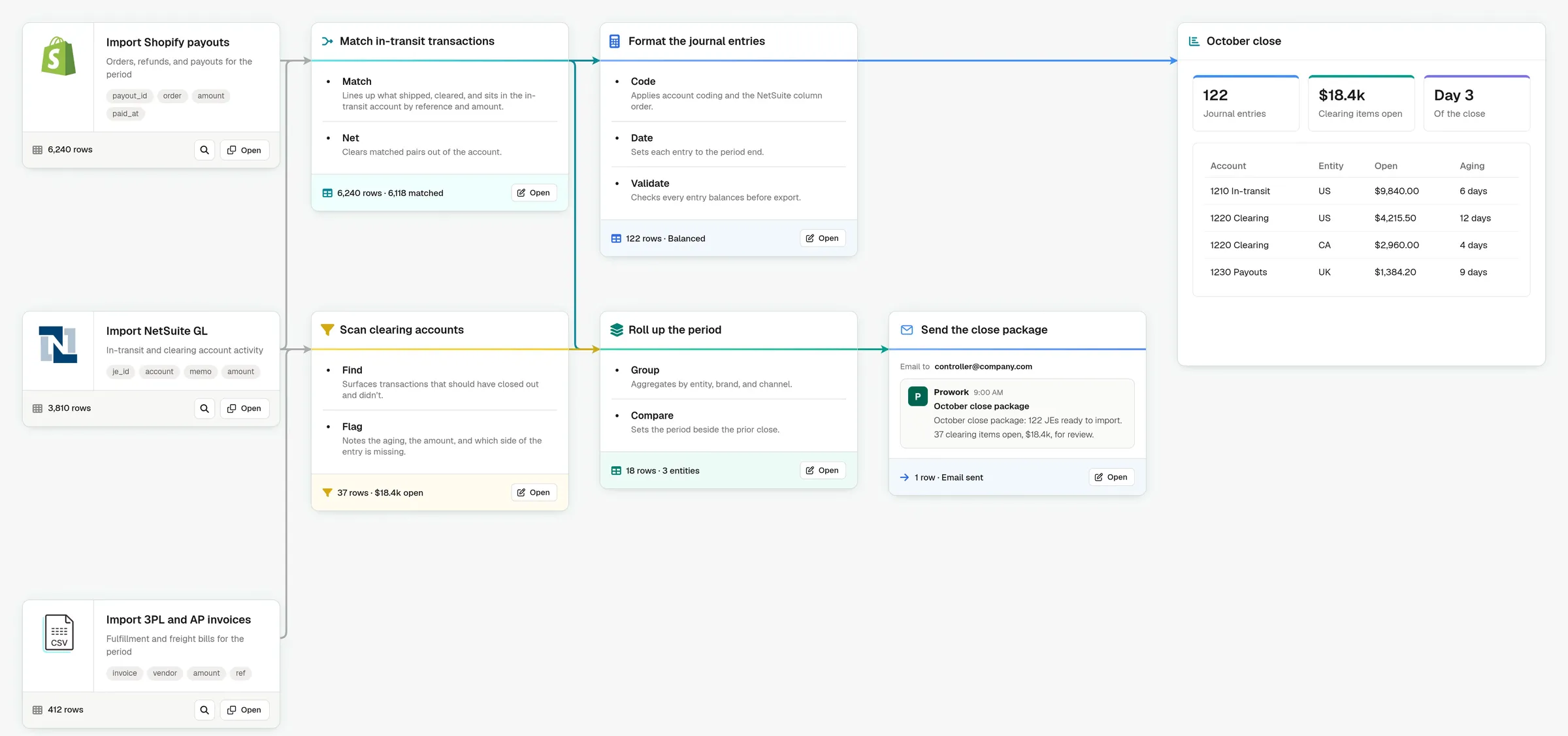Click the Aging column header
Image resolution: width=1568 pixels, height=736 pixels.
click(x=1472, y=166)
